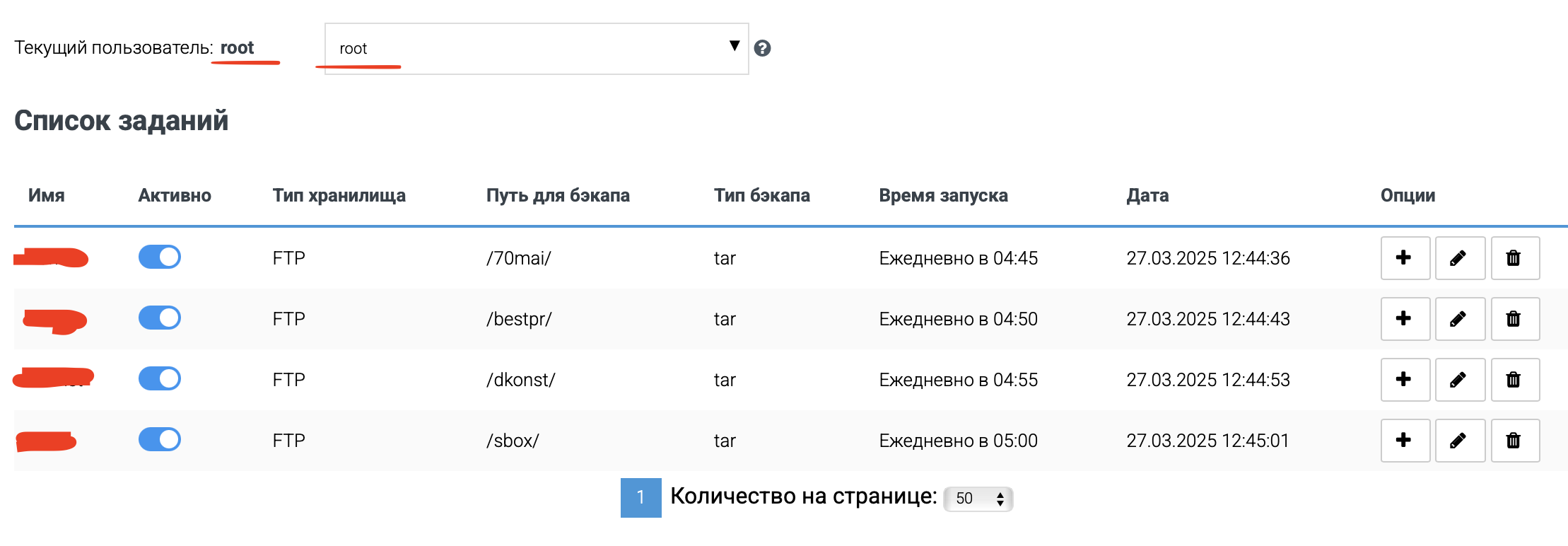Click date 27.03.2025 12:44:36

(x=1208, y=258)
